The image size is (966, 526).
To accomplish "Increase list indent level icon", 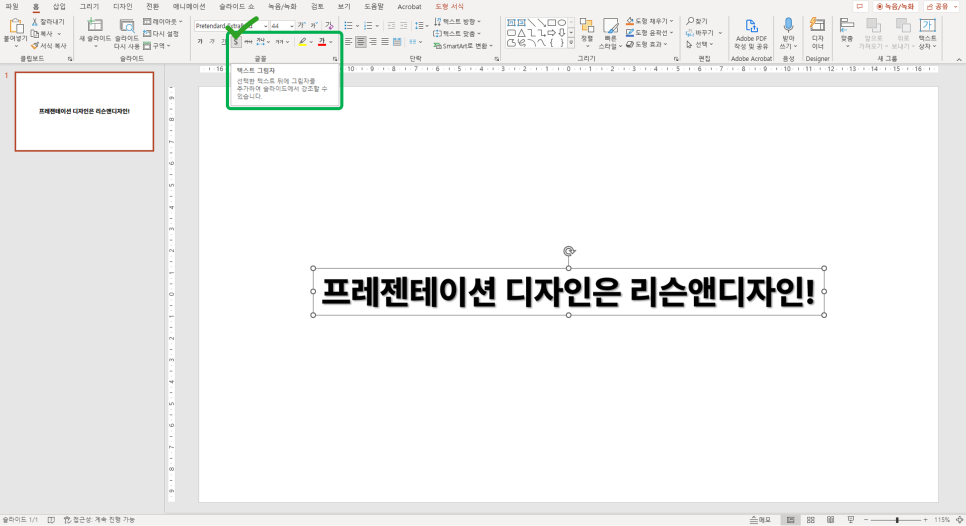I will point(404,26).
